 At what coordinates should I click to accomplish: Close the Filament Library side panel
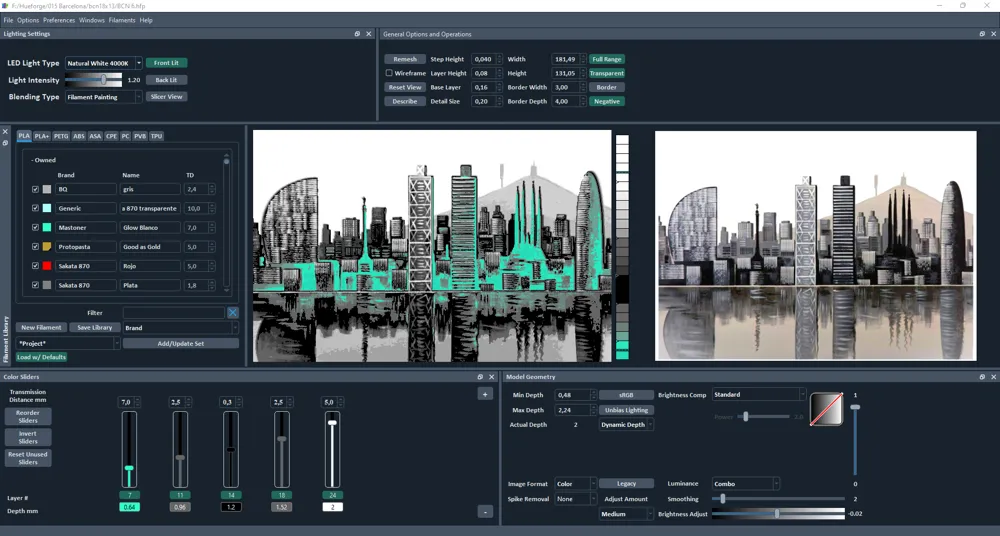click(x=5, y=132)
